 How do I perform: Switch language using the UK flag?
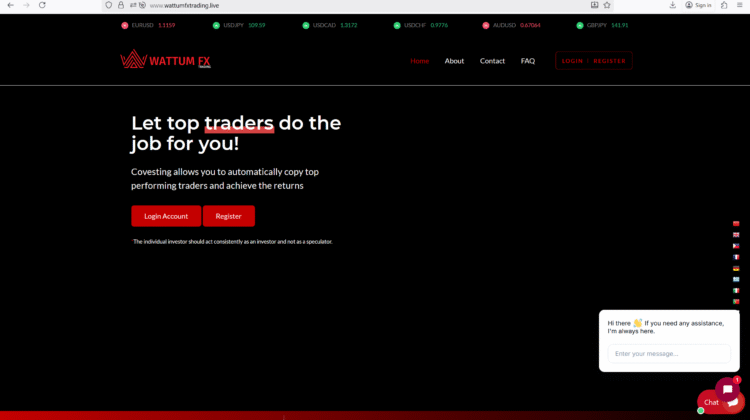(736, 235)
